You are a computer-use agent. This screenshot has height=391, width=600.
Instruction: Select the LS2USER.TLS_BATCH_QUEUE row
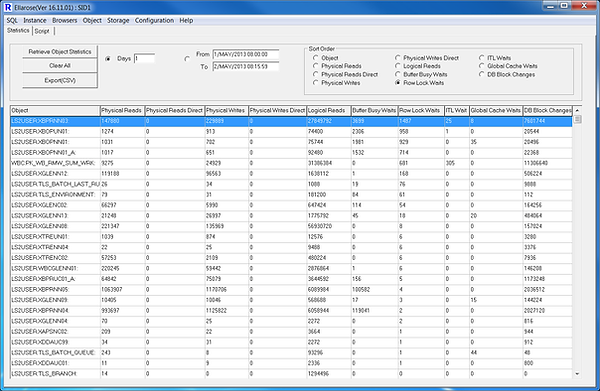(x=291, y=353)
